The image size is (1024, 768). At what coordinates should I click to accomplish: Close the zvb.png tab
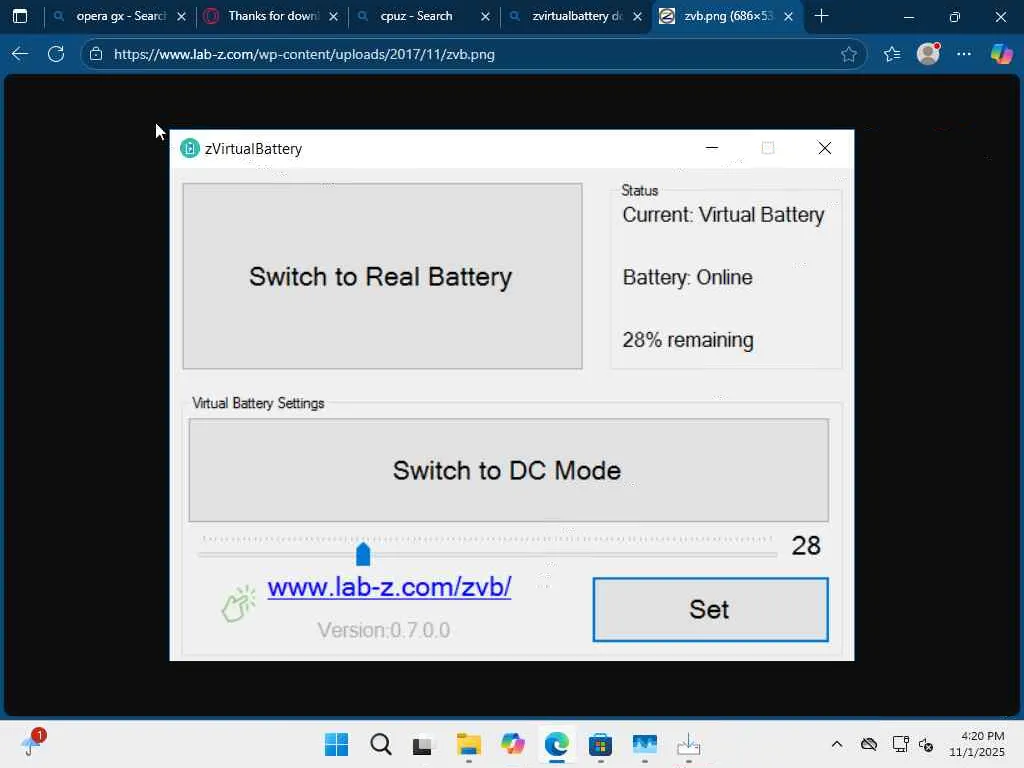[788, 16]
